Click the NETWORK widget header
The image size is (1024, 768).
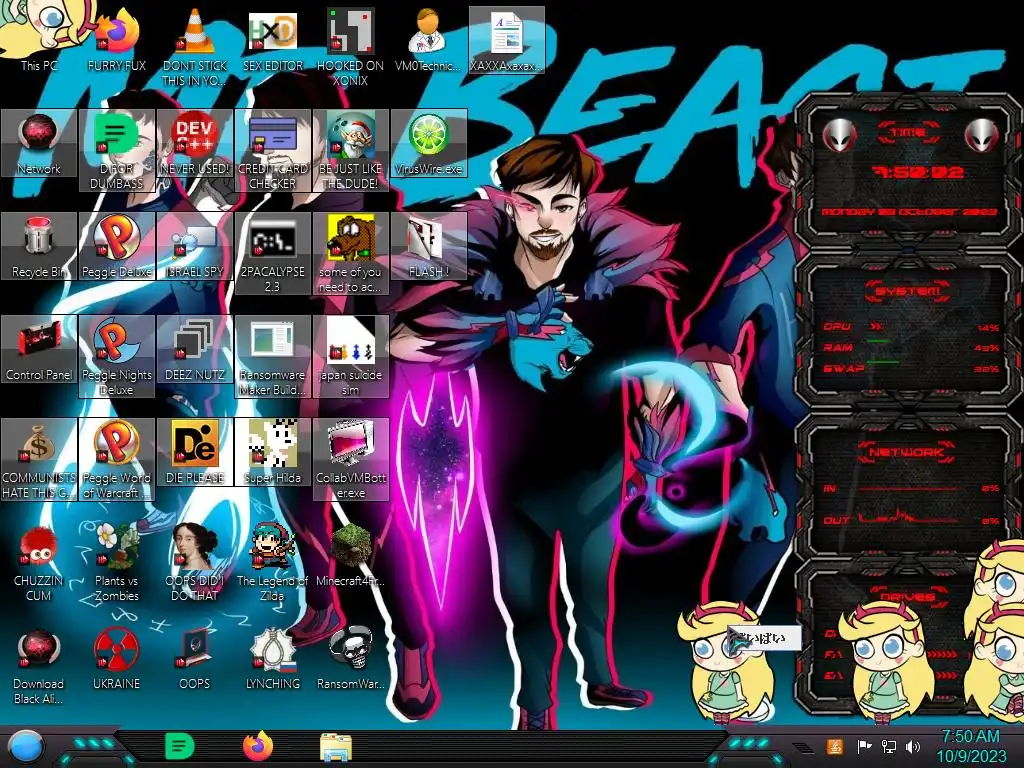[906, 452]
